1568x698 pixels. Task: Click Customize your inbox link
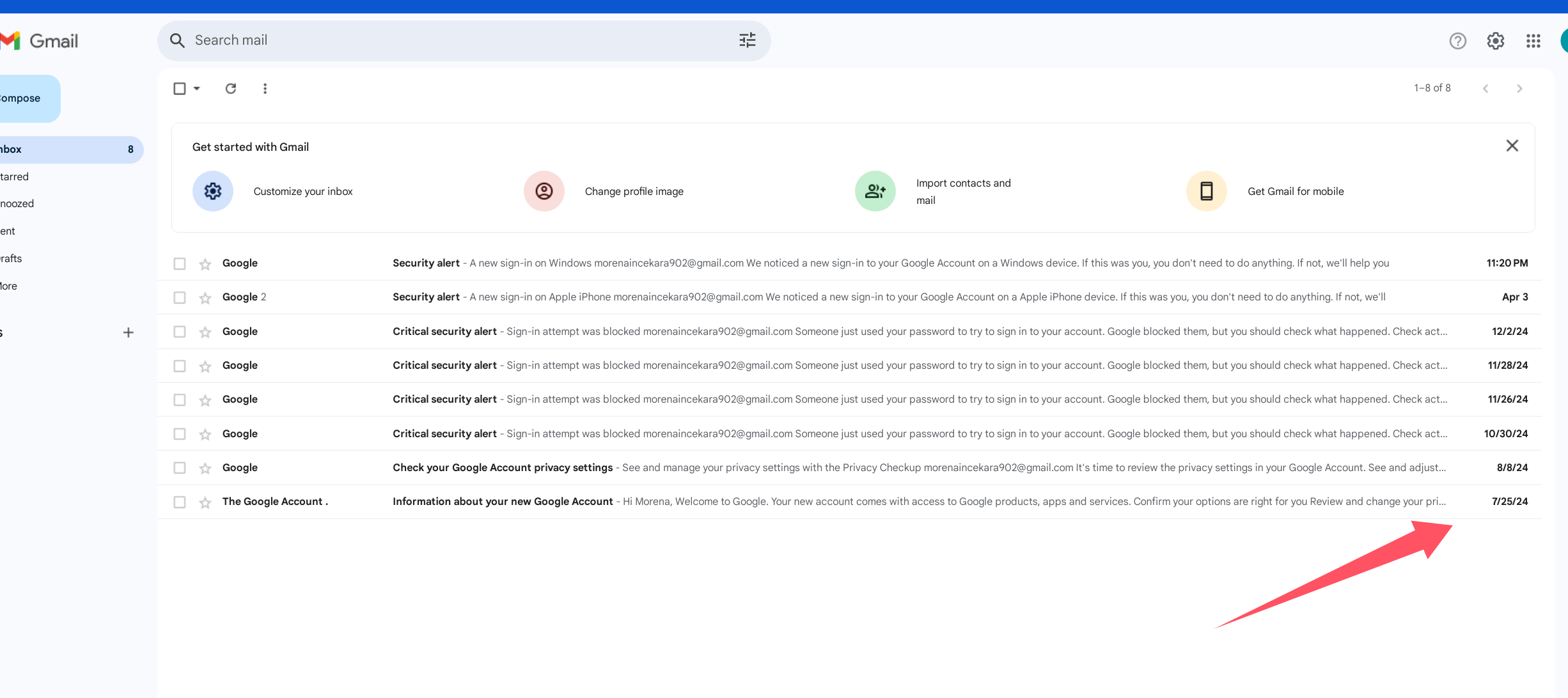coord(303,191)
